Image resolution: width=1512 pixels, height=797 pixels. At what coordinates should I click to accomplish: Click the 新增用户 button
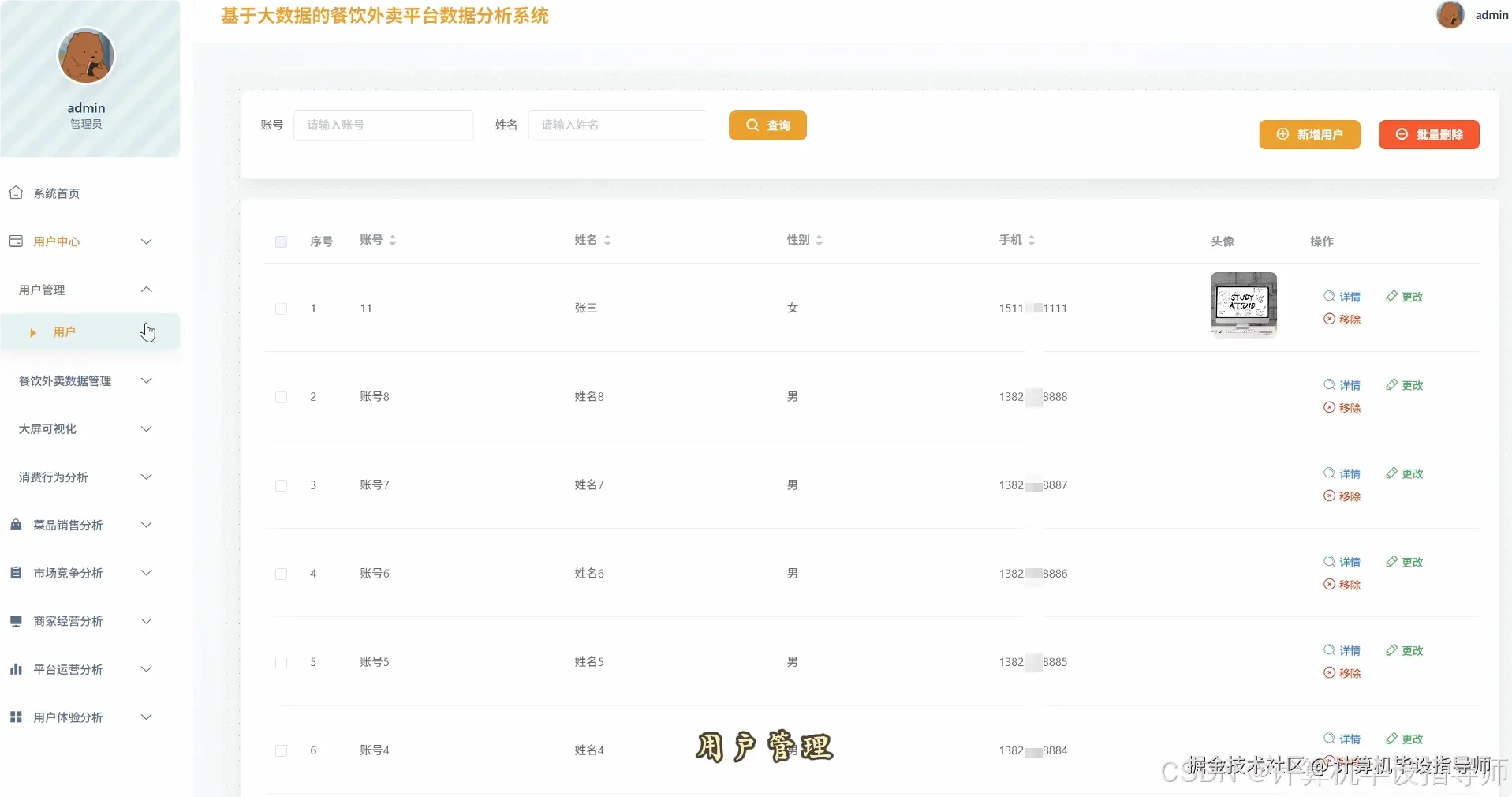(x=1309, y=134)
